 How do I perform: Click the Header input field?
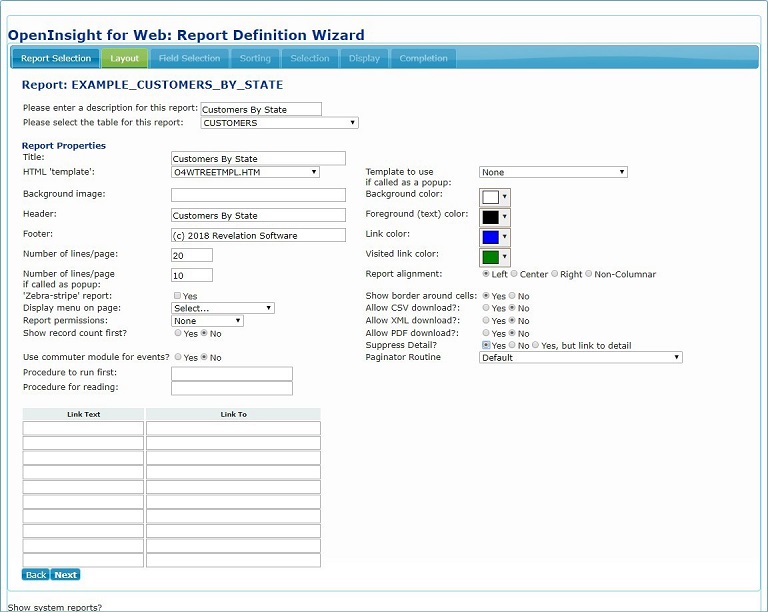pyautogui.click(x=258, y=215)
